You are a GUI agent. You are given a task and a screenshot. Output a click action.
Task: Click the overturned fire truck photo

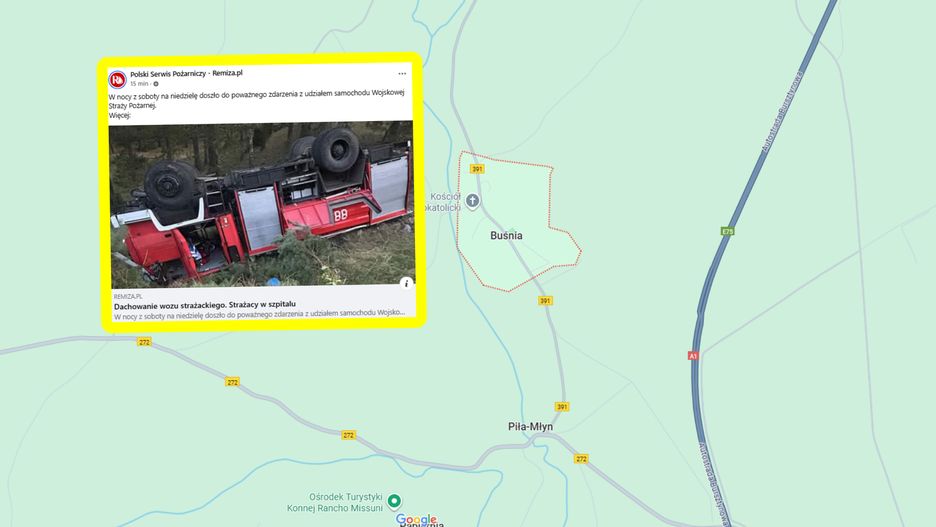(261, 205)
